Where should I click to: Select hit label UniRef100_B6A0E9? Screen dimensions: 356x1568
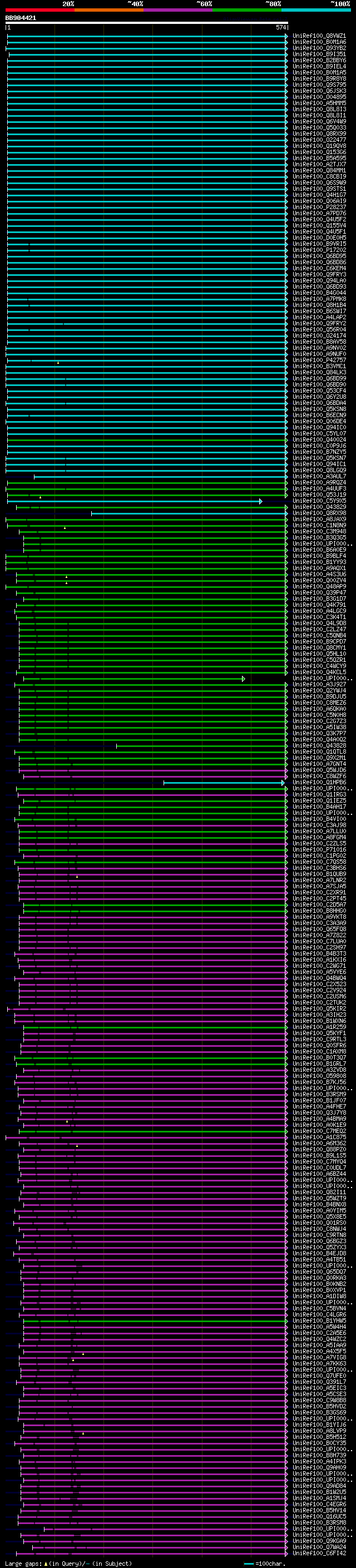point(319,550)
